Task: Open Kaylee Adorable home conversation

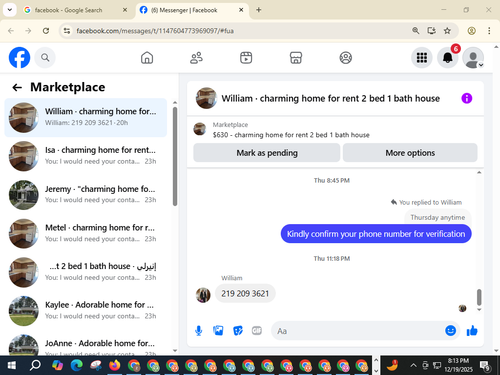Action: point(86,311)
